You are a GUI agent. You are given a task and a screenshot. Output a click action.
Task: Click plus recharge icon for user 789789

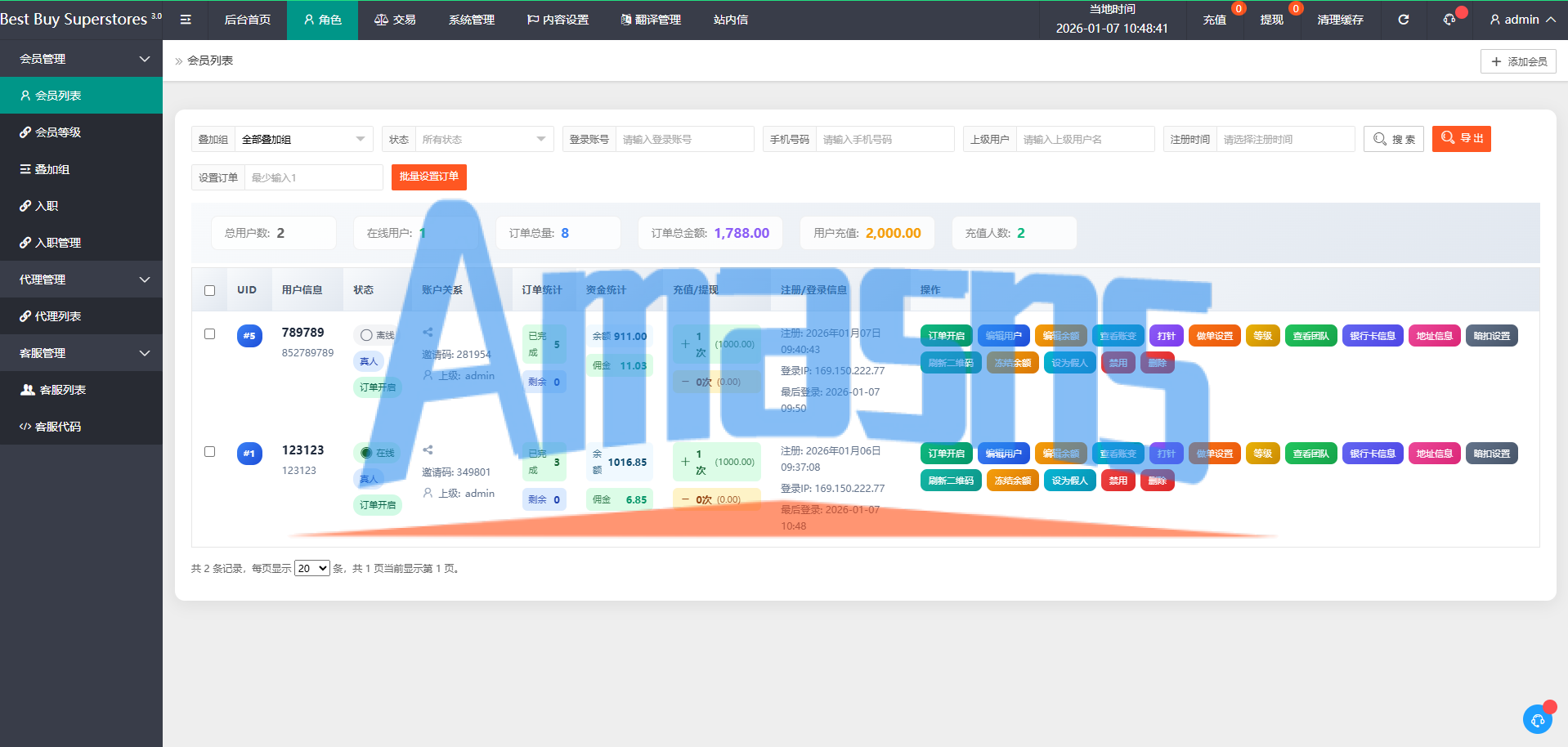tap(685, 344)
